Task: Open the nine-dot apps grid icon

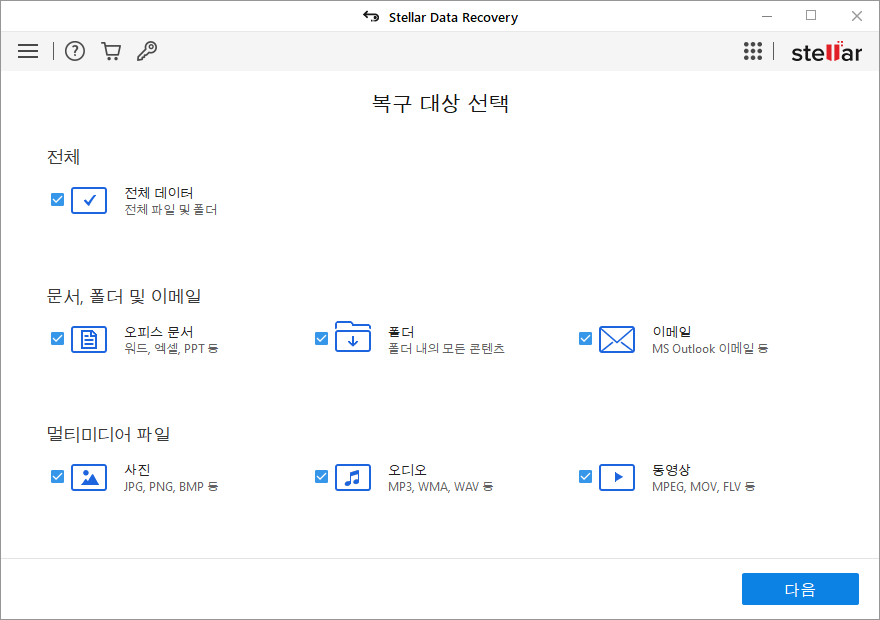Action: 753,51
